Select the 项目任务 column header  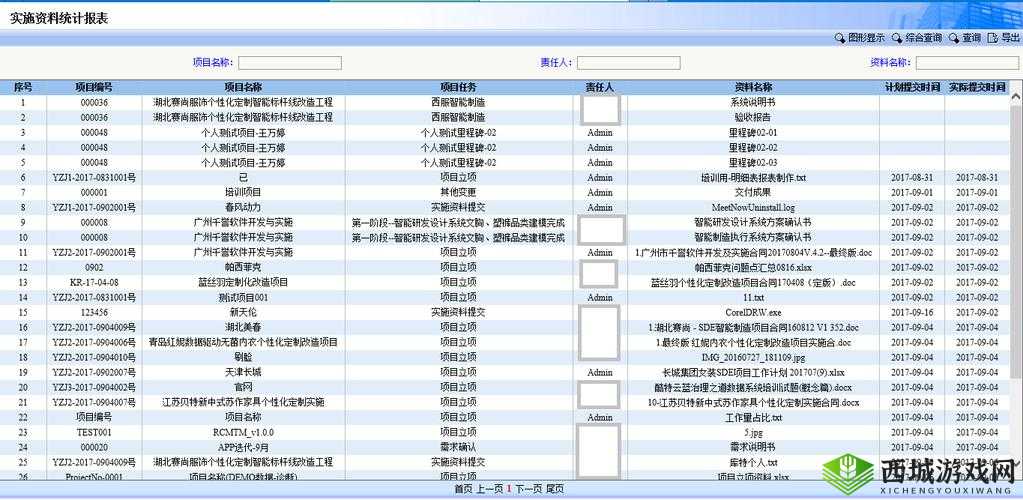tap(458, 88)
